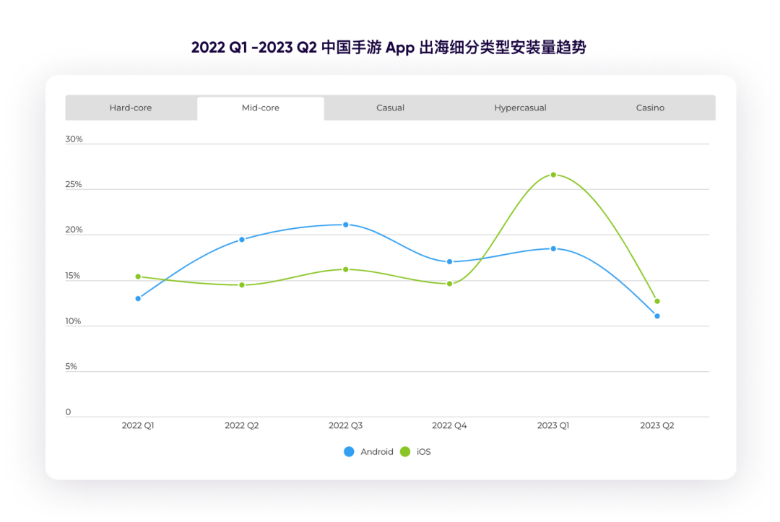Click Android data point at 2022 Q4
The height and width of the screenshot is (522, 780).
point(450,262)
